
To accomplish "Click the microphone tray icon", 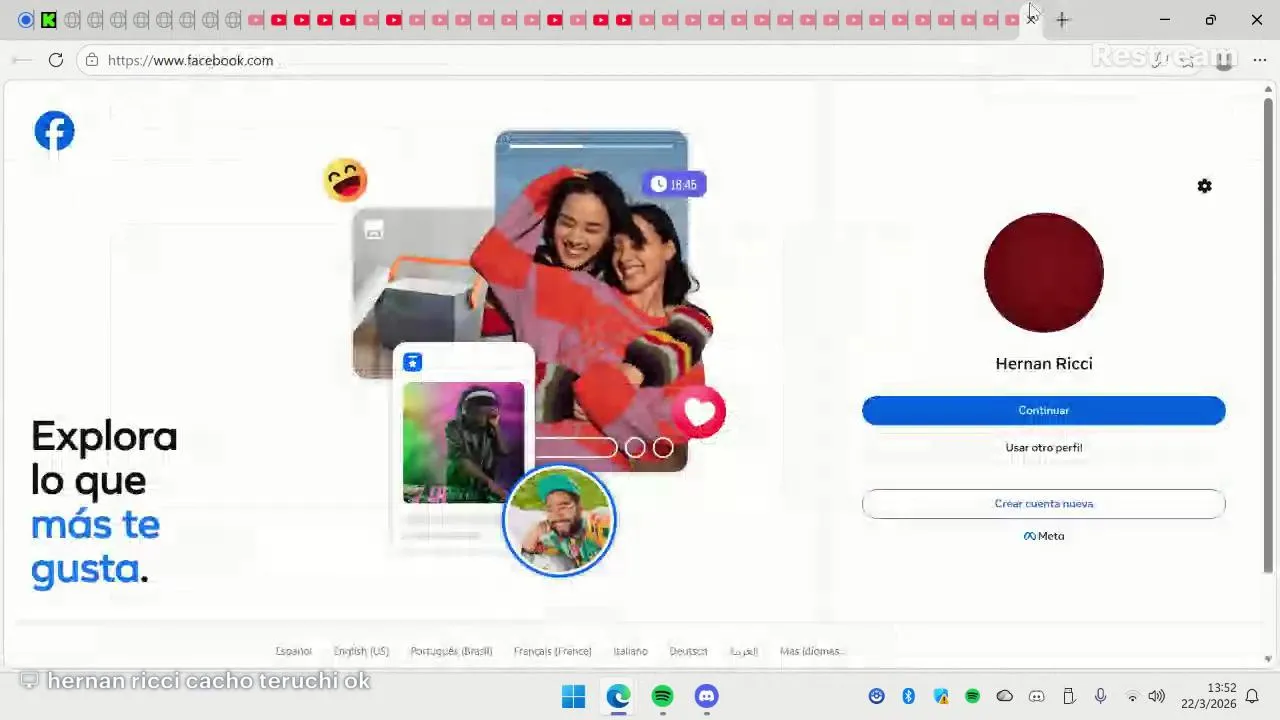I will click(1100, 696).
